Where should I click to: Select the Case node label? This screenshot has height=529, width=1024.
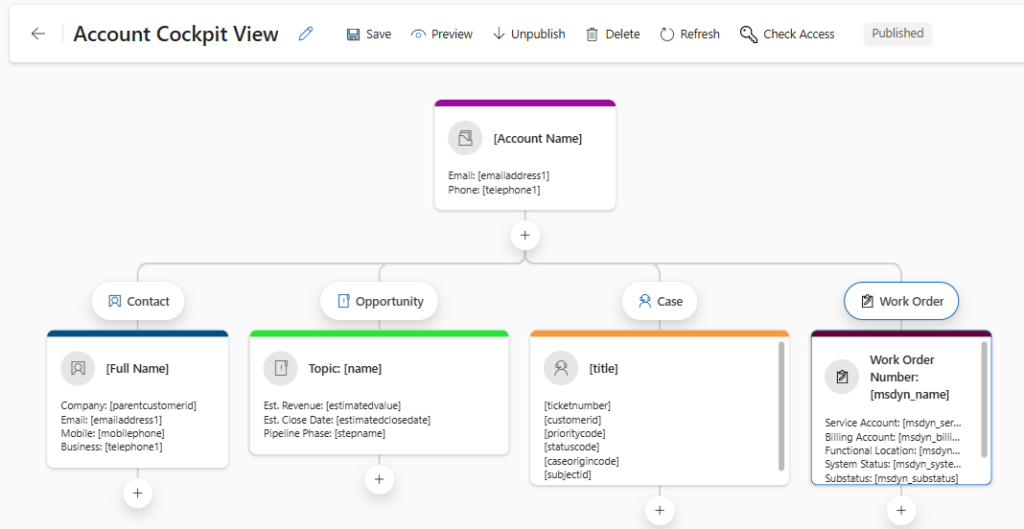pyautogui.click(x=659, y=301)
